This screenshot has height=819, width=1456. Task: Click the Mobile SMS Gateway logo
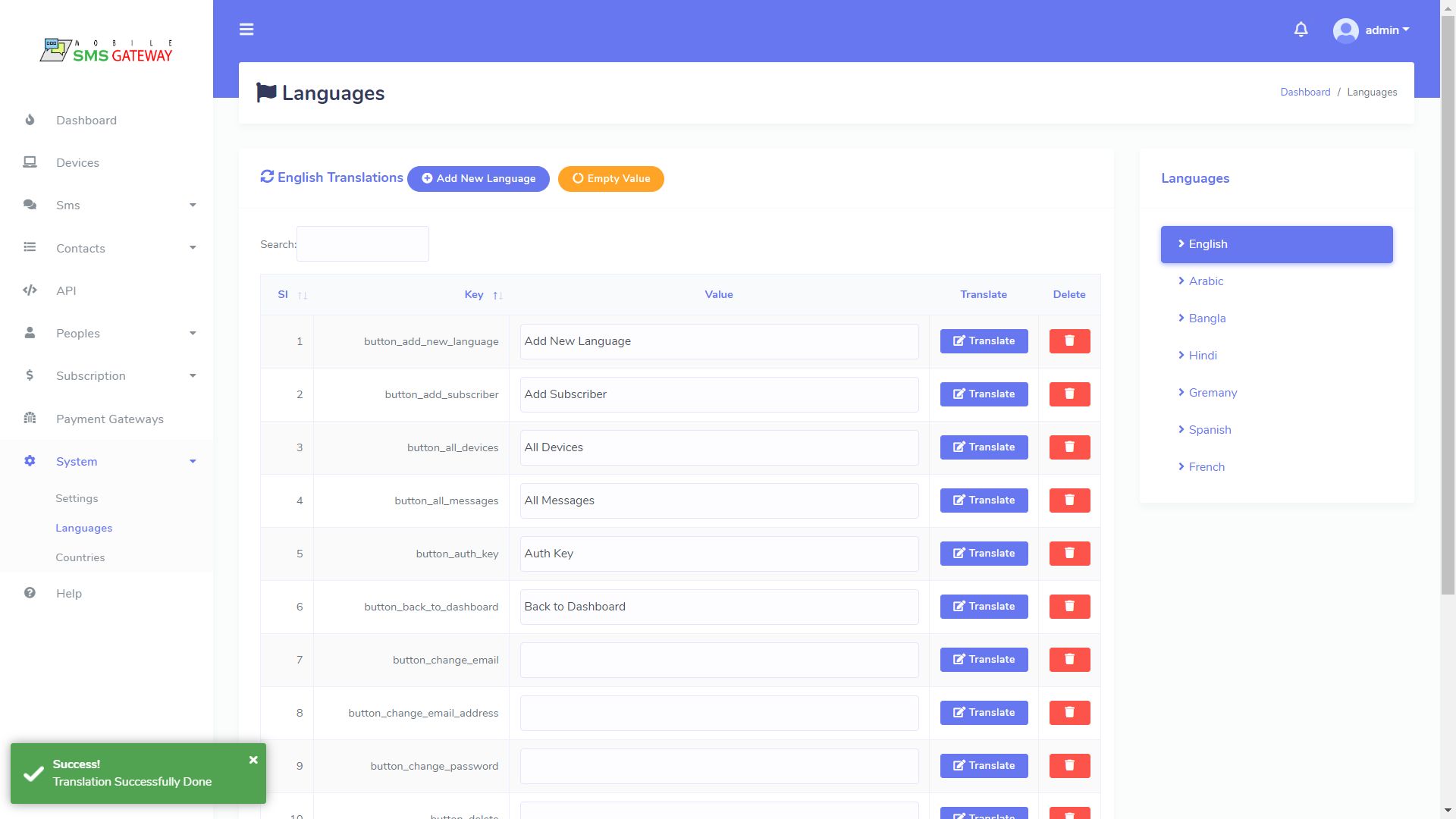coord(106,51)
